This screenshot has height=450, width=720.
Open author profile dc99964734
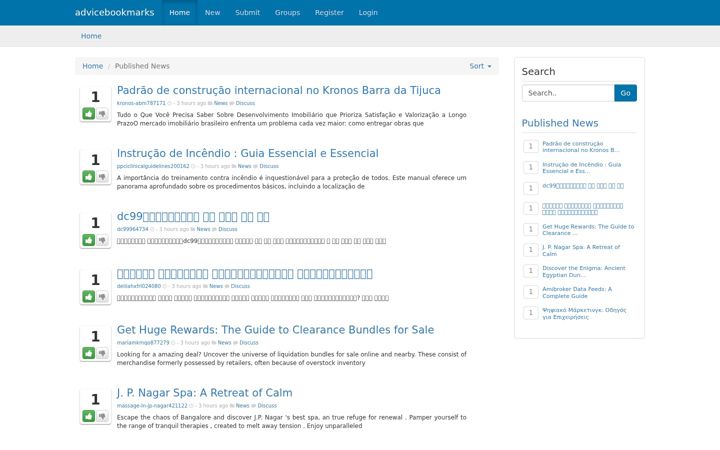click(x=133, y=229)
